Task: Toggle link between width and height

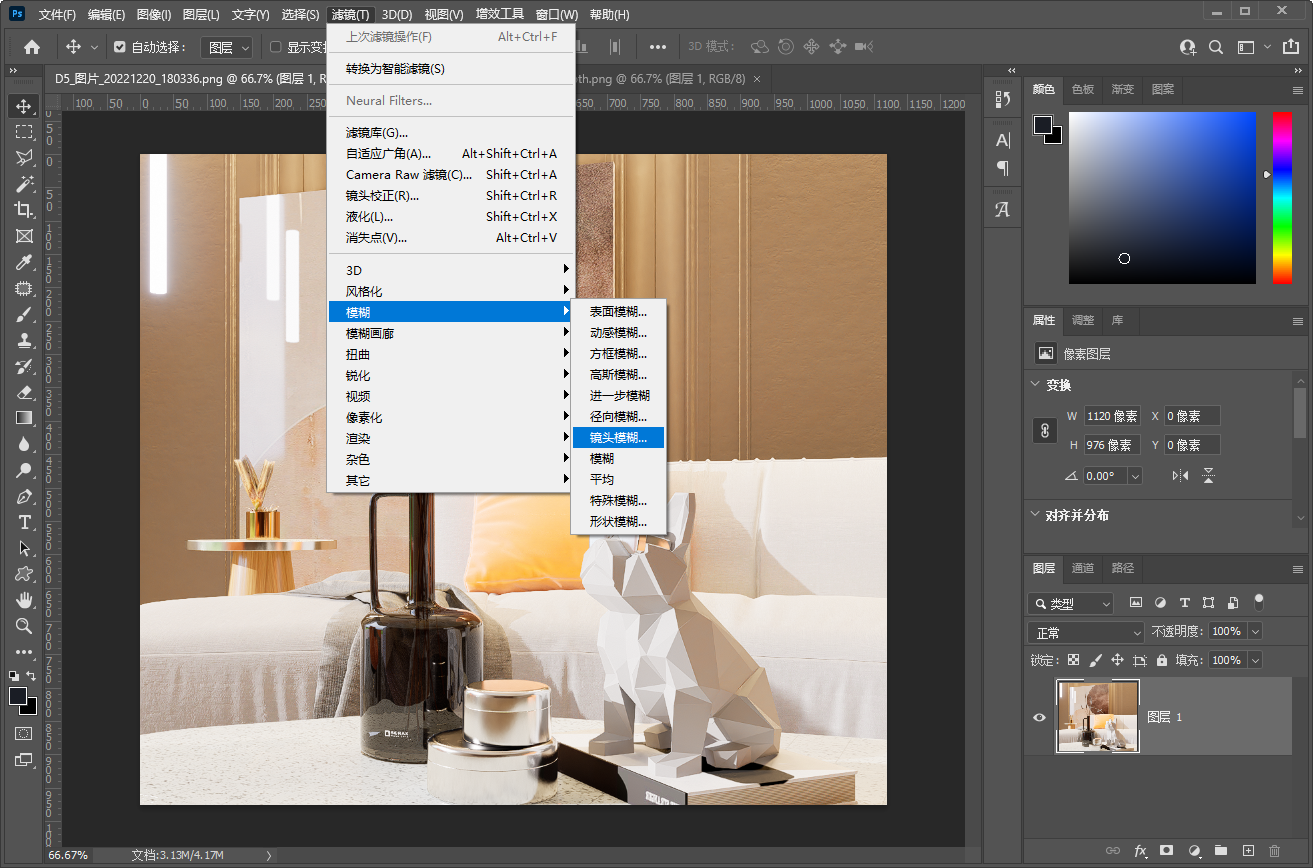Action: pos(1044,430)
